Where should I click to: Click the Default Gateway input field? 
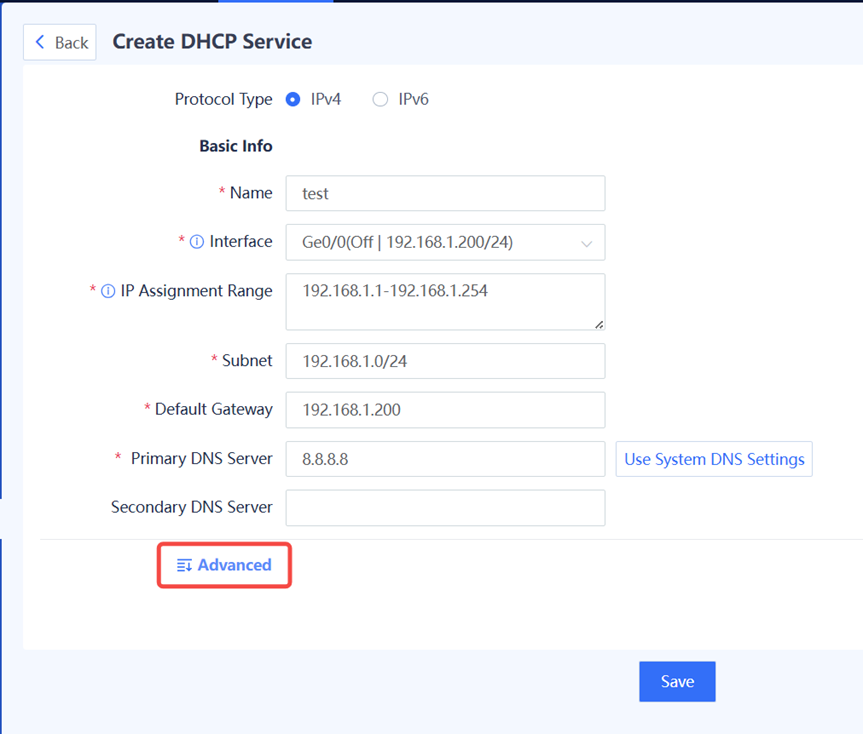[x=445, y=410]
